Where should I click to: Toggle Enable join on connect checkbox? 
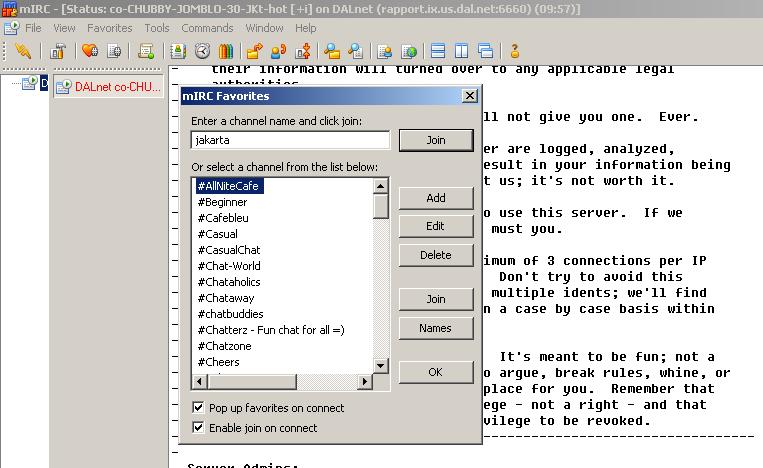tap(198, 428)
